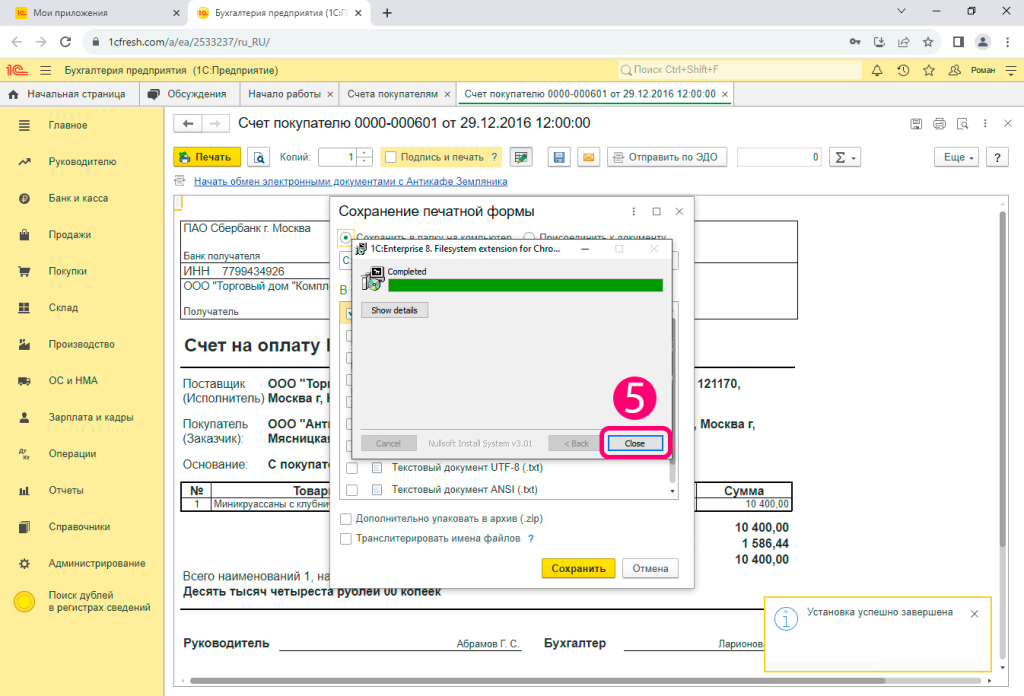Open print preview magnifier icon
Image resolution: width=1024 pixels, height=696 pixels.
259,157
